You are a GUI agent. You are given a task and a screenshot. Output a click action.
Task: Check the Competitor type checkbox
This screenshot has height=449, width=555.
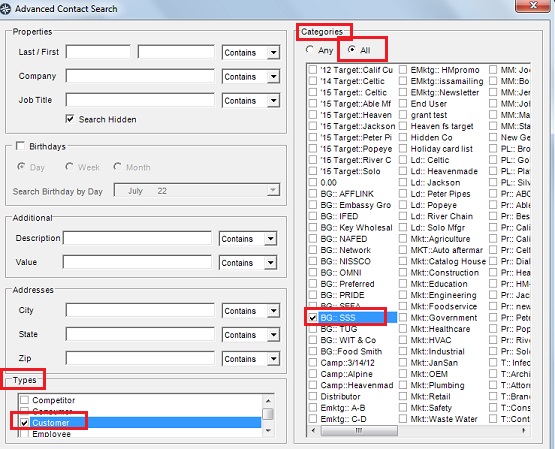(24, 400)
